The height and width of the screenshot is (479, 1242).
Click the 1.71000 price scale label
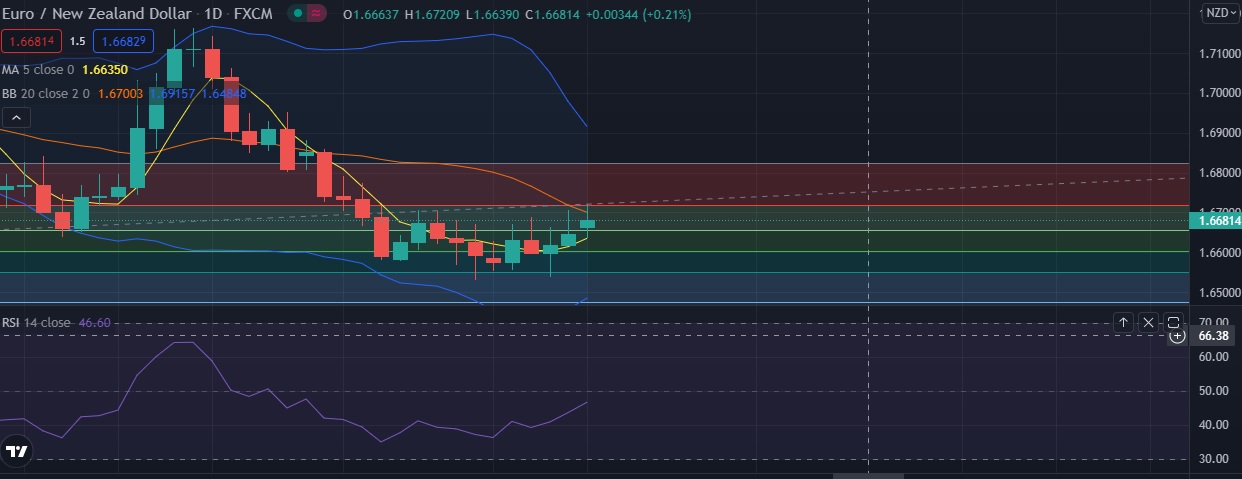pos(1218,53)
